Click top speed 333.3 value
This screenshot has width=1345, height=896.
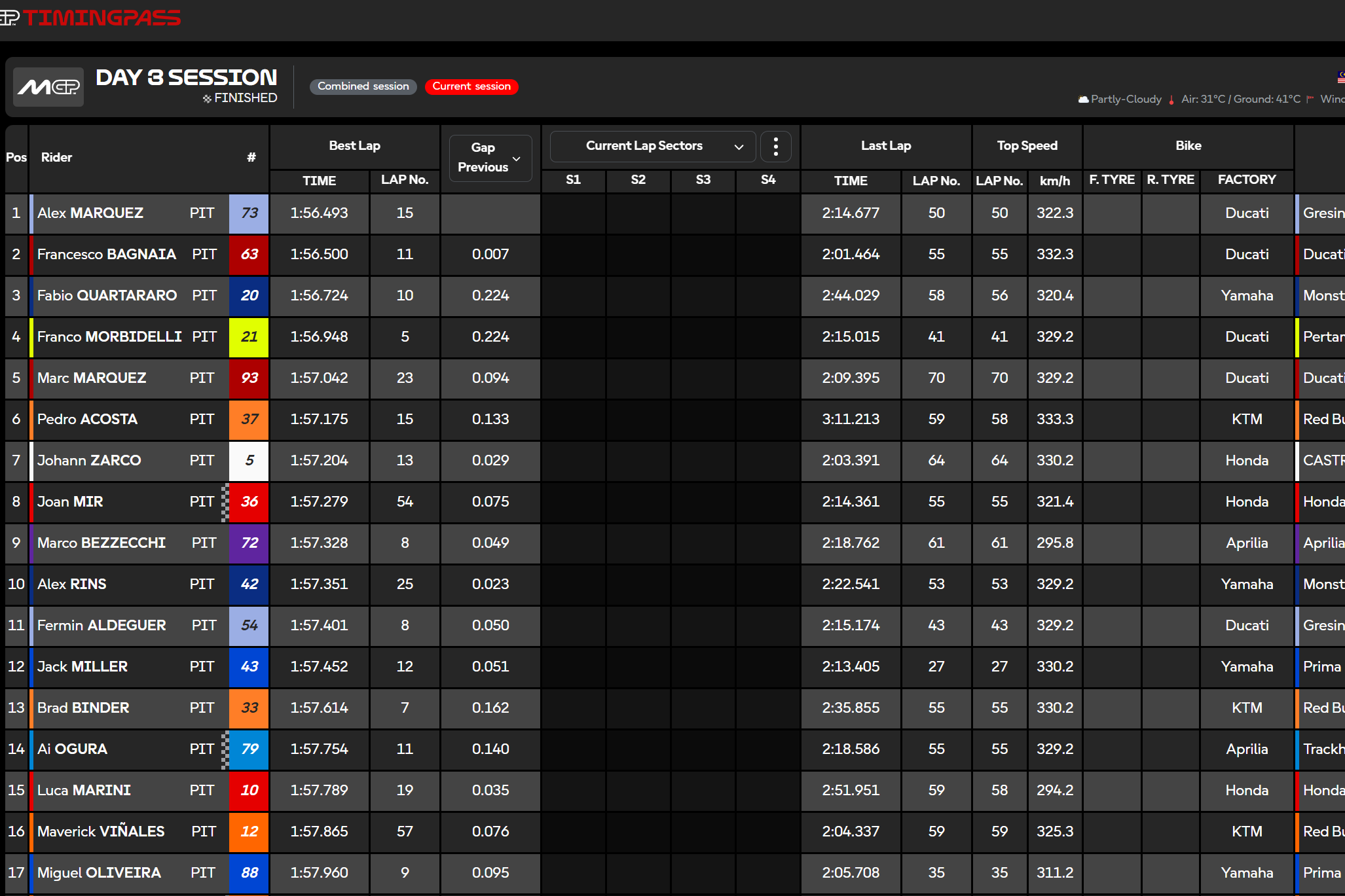click(x=1055, y=420)
